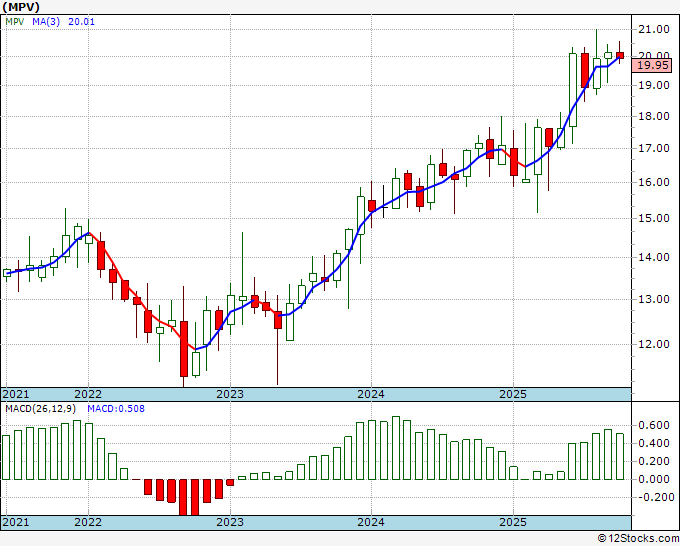Click the tall green candle from 17.70 to 20.10
The height and width of the screenshot is (546, 680).
[x=573, y=90]
